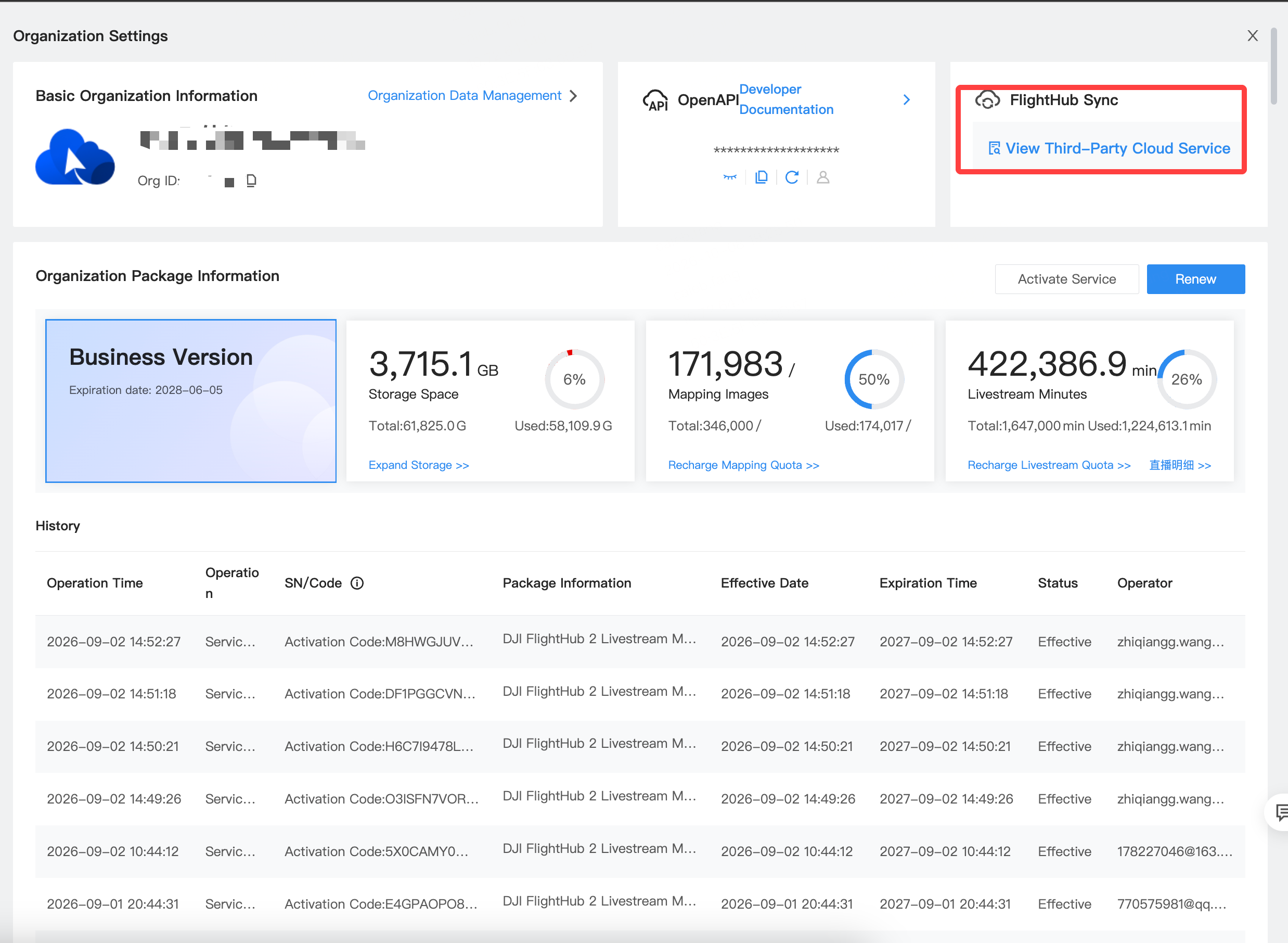1288x943 pixels.
Task: Click operator 770575981@qq cell
Action: [x=1171, y=904]
